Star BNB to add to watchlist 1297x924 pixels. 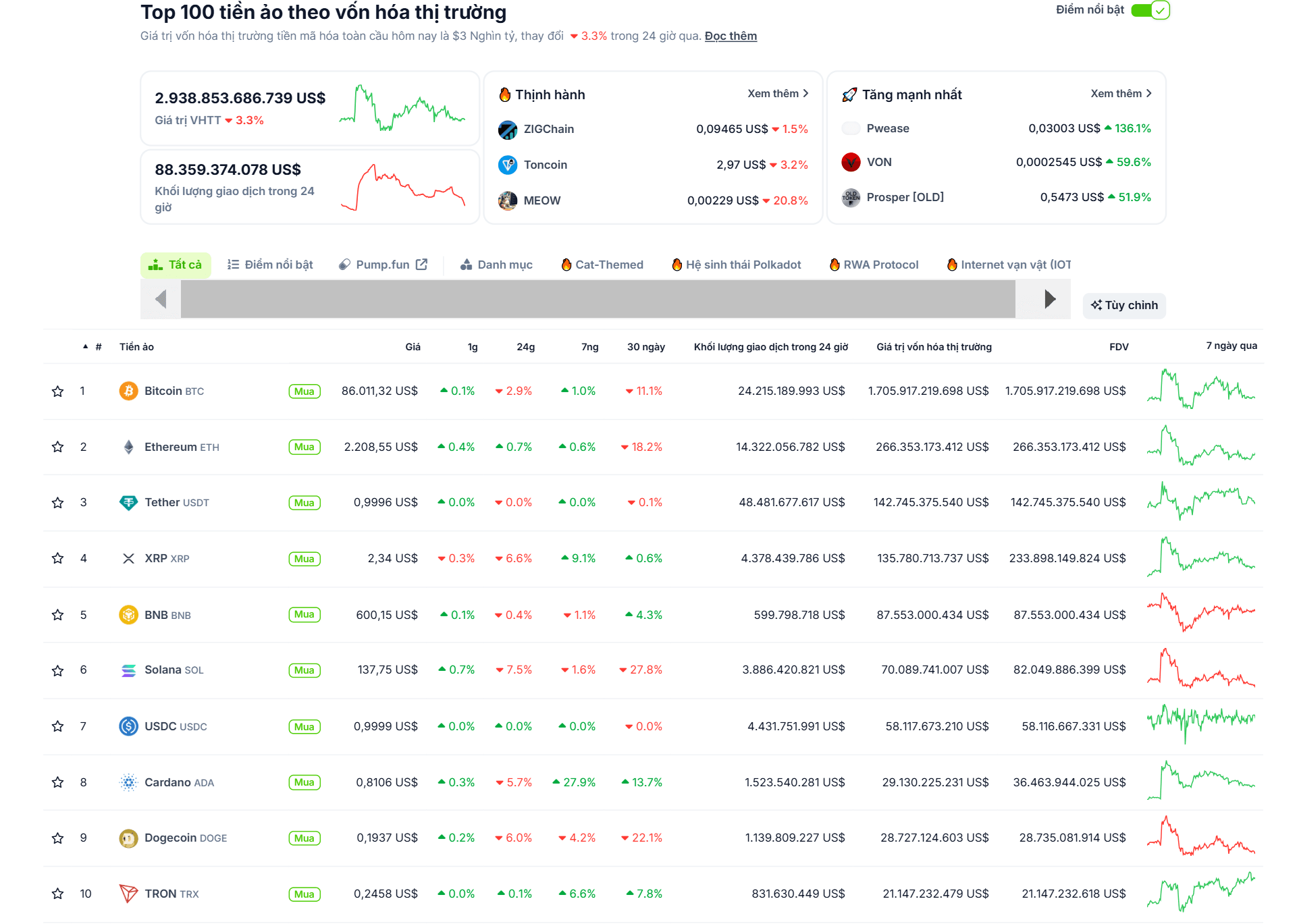58,615
